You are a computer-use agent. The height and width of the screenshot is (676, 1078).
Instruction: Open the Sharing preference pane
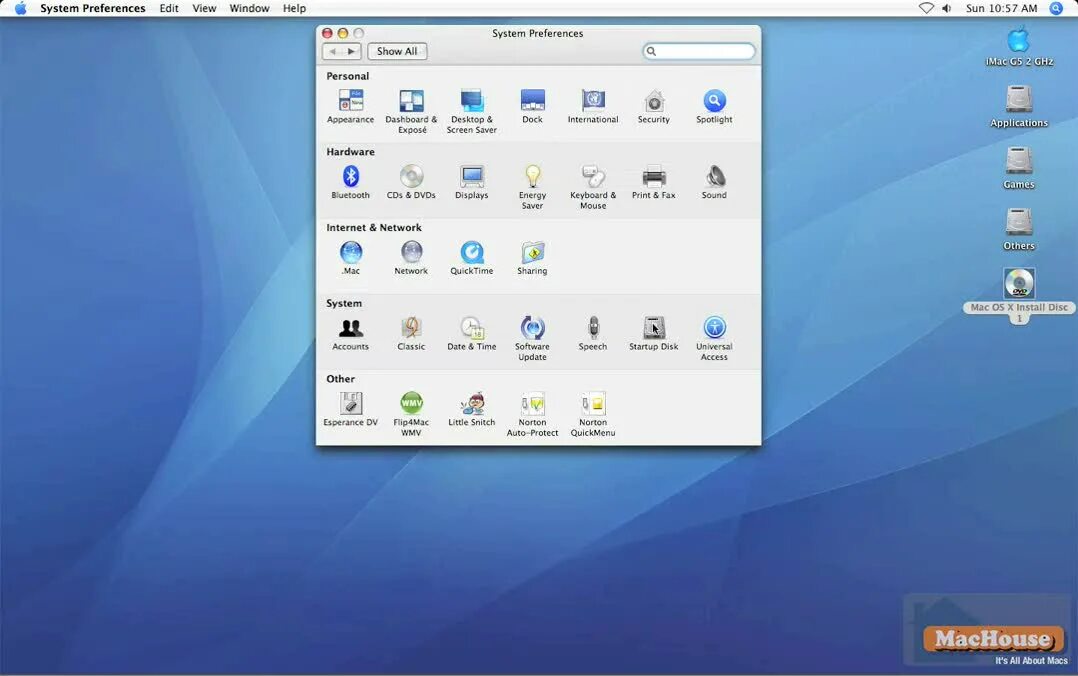pos(532,258)
